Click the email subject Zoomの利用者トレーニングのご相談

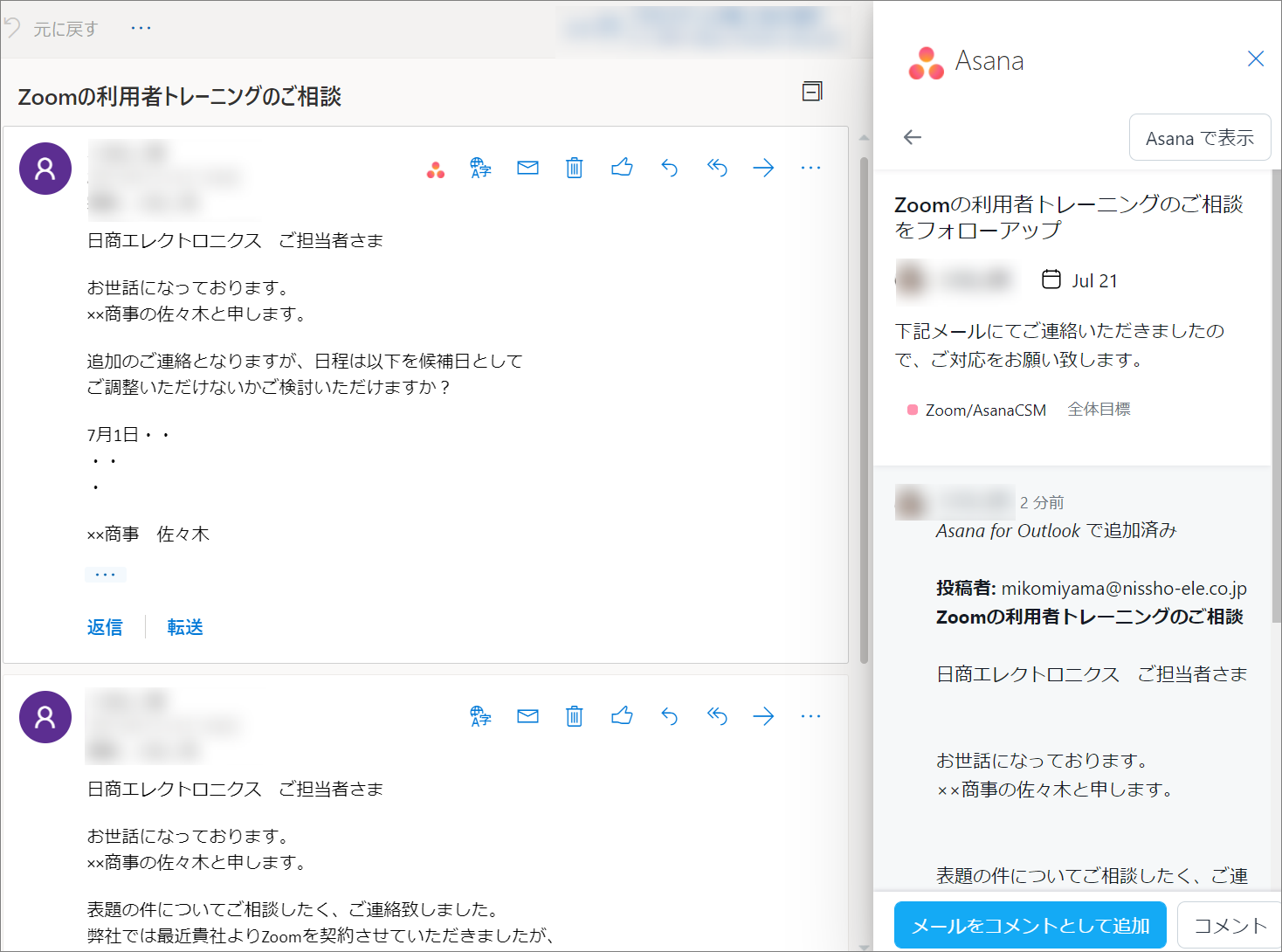click(x=180, y=96)
